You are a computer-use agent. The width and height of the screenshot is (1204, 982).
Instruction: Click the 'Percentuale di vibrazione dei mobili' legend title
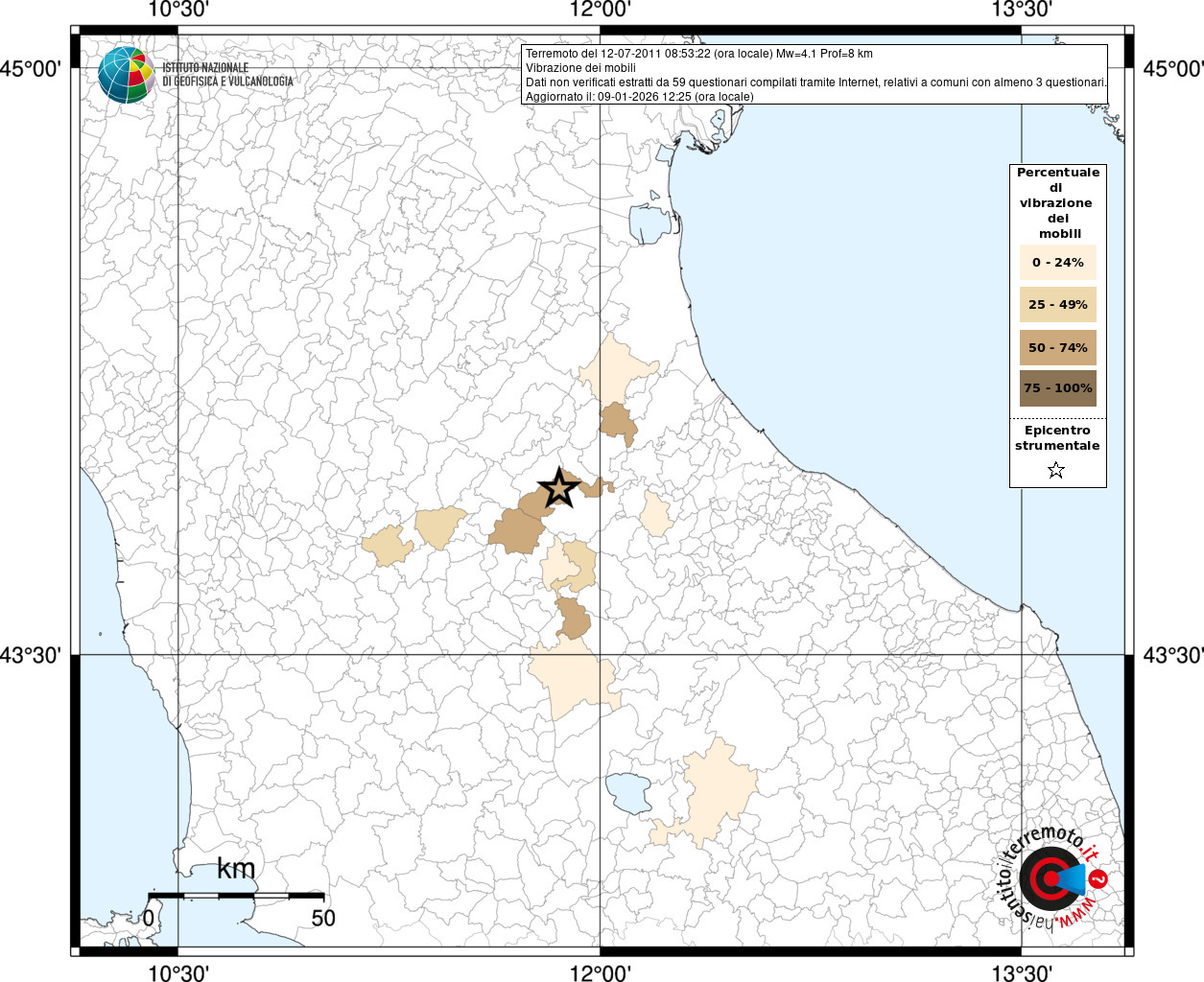1057,202
